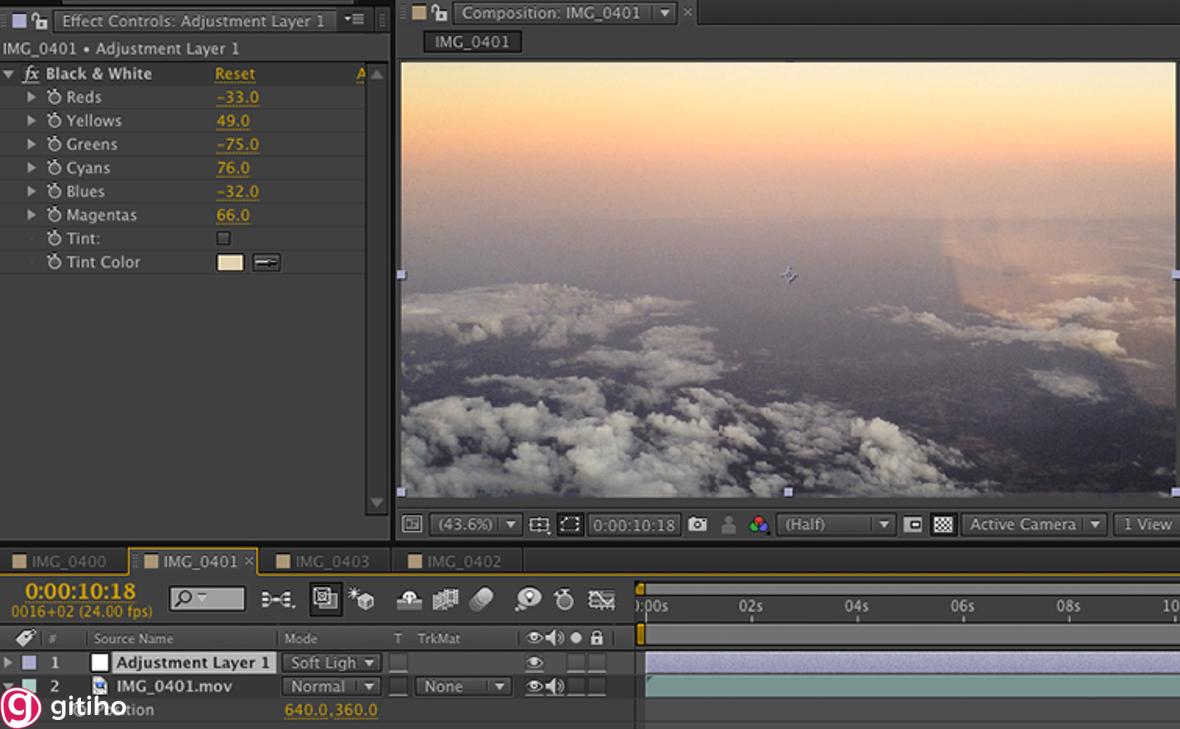Click Reset for Black & White effect
Screen dimensions: 1180x729
[234, 74]
